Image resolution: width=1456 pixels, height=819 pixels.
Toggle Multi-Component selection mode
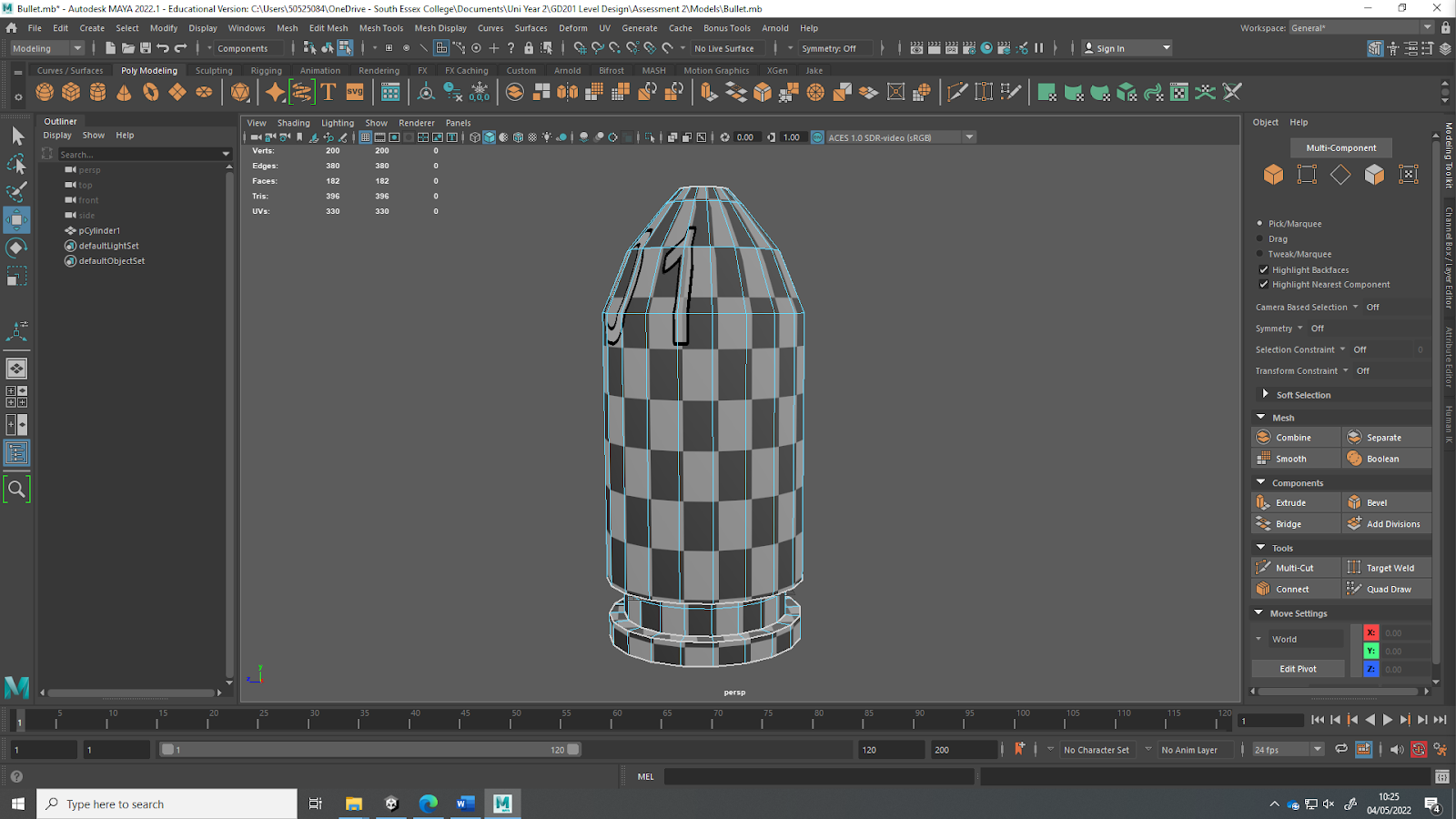click(x=1341, y=147)
